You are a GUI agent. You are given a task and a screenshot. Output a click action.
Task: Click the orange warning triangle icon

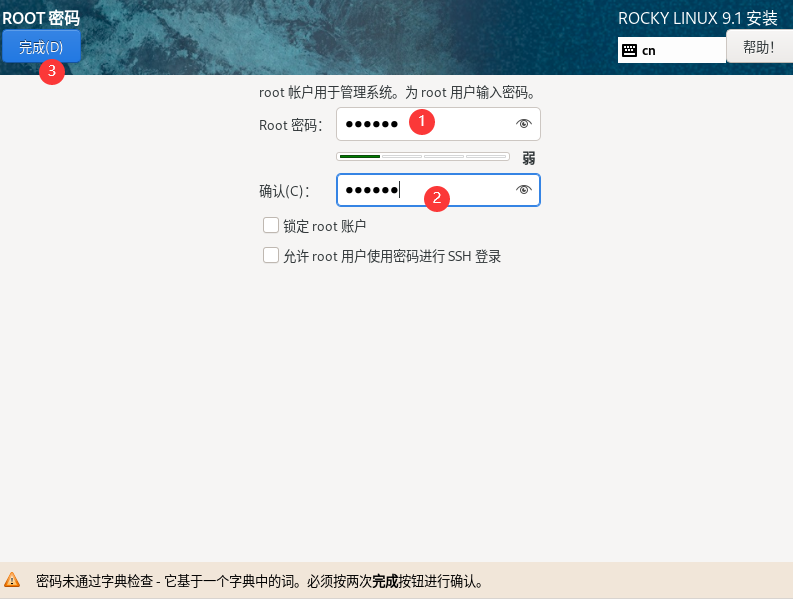(x=12, y=580)
